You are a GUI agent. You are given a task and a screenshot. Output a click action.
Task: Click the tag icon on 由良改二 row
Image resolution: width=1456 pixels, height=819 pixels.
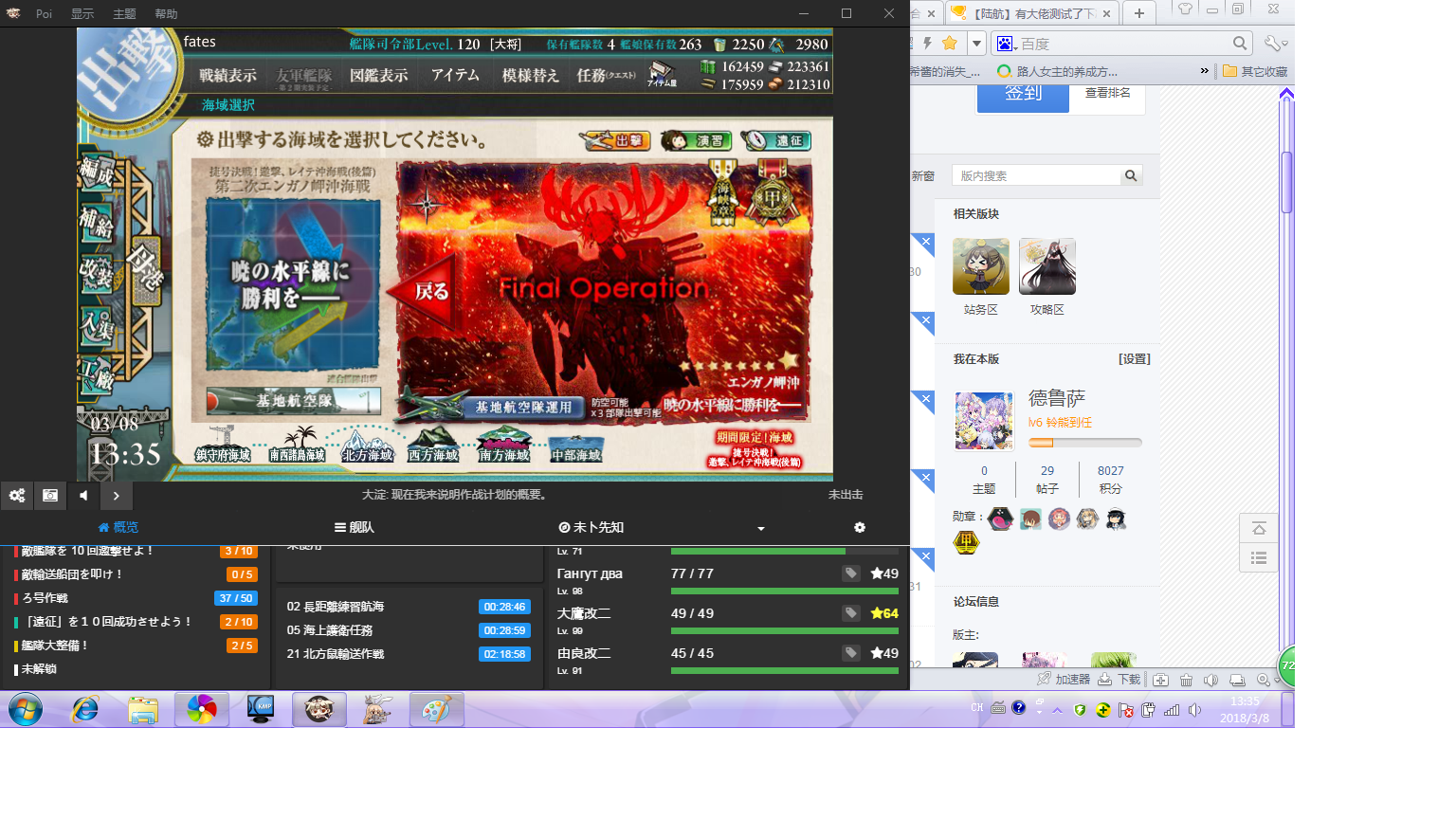click(851, 653)
